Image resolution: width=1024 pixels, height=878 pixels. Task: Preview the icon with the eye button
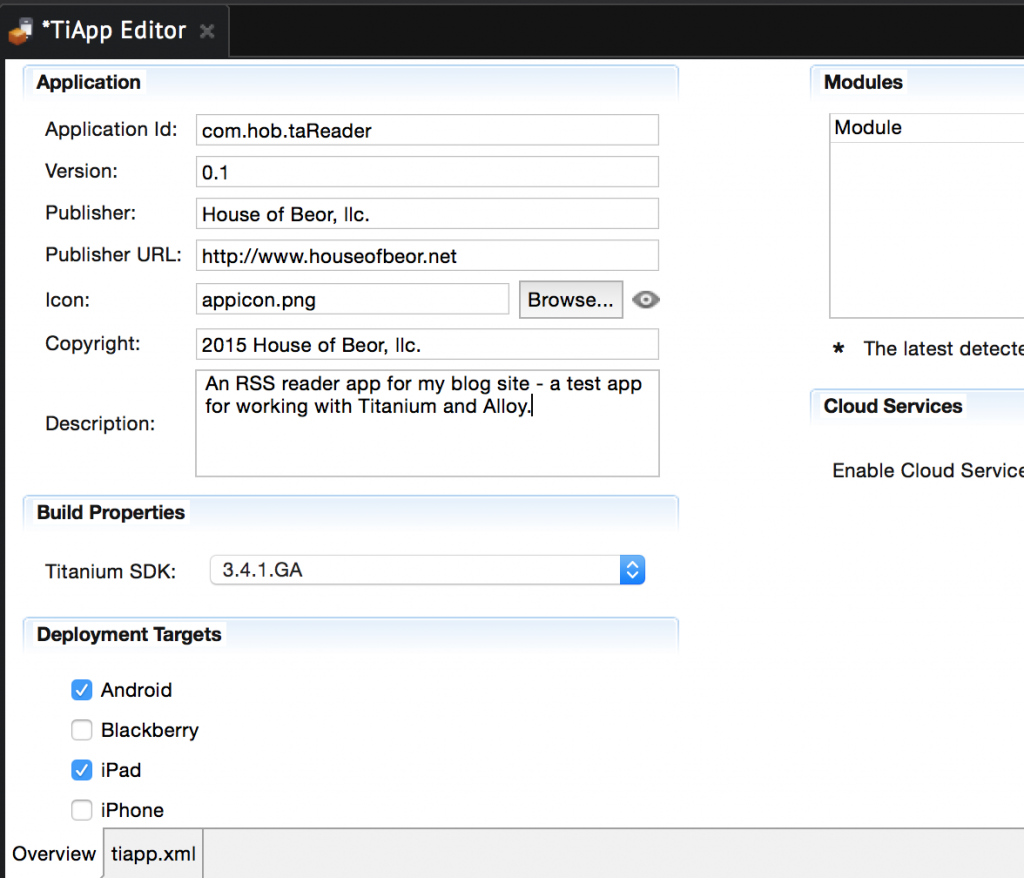tap(645, 300)
